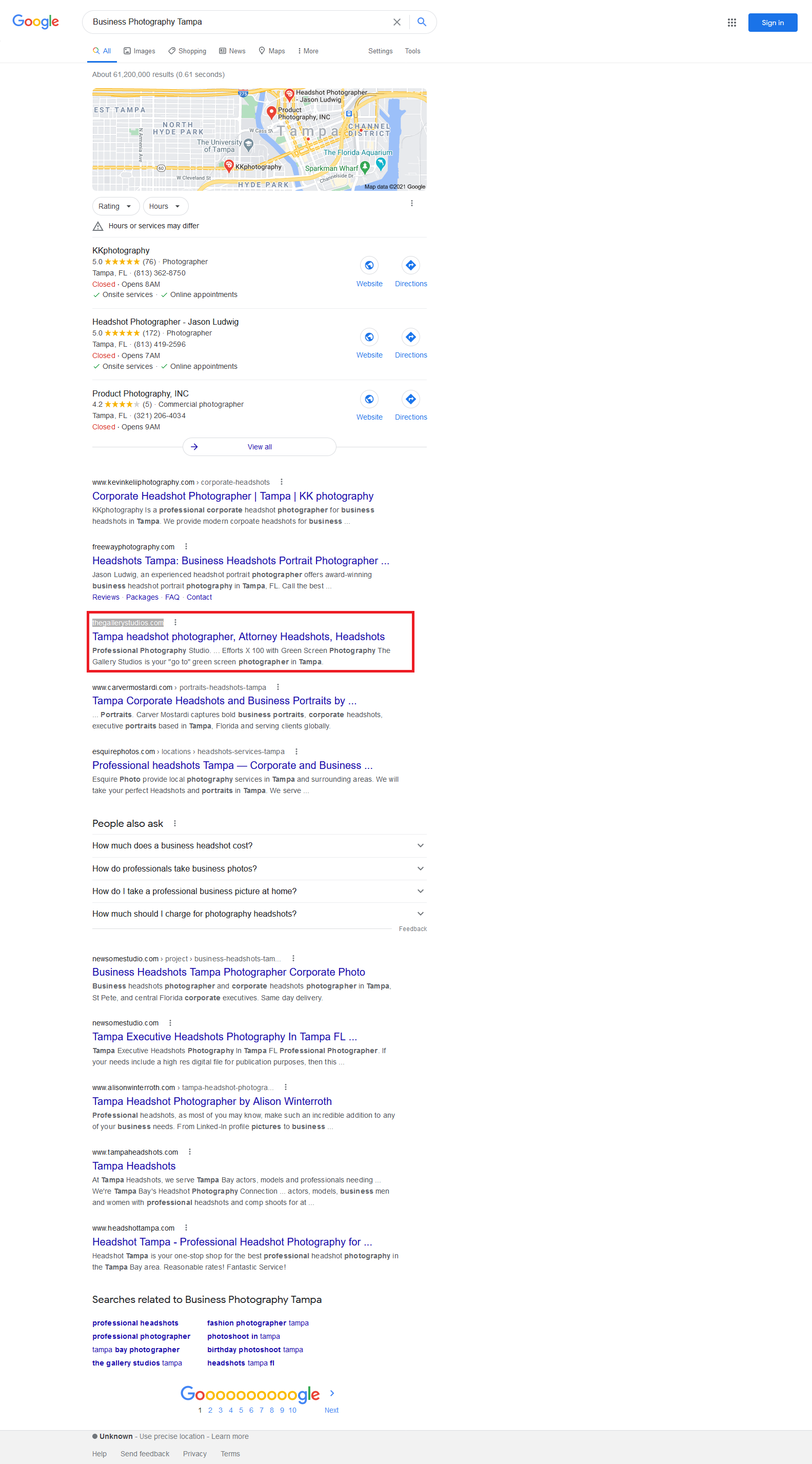Open three-dot options below the map
The width and height of the screenshot is (812, 1464).
(x=411, y=204)
